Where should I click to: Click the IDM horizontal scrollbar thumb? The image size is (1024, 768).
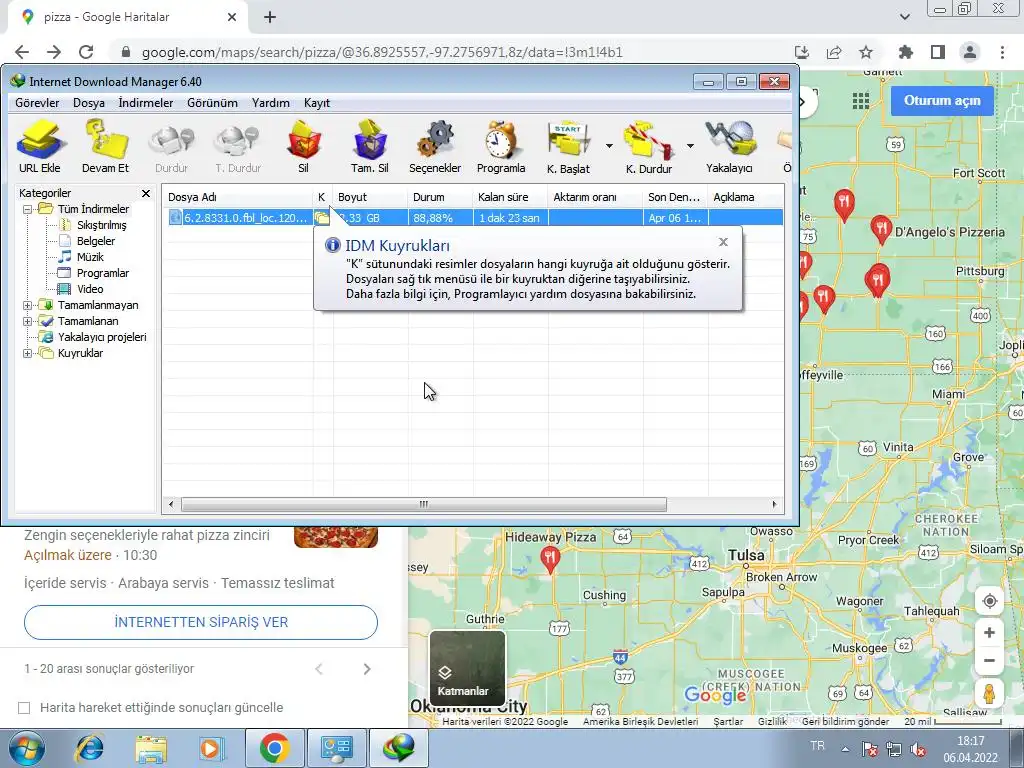coord(424,505)
